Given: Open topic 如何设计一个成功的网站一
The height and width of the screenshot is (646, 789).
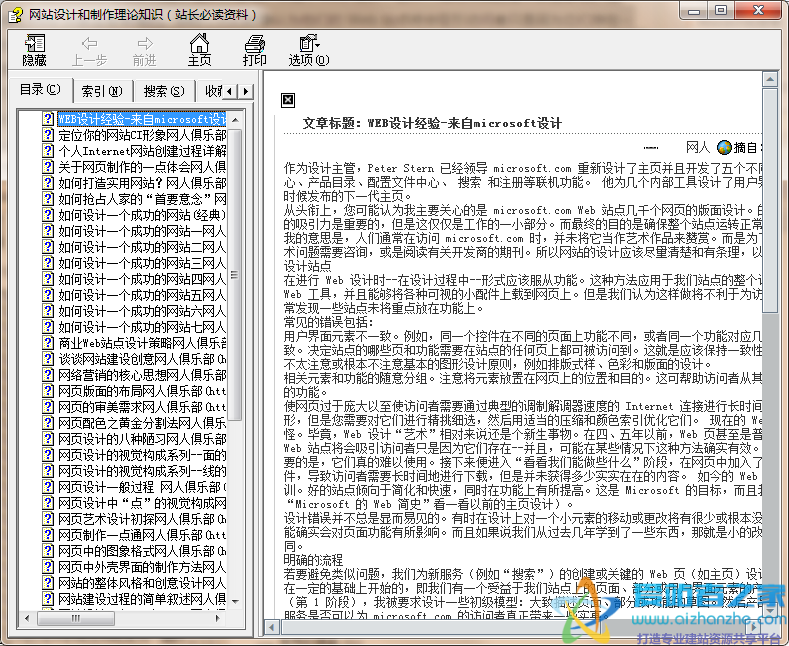Looking at the screenshot, I should tap(142, 231).
